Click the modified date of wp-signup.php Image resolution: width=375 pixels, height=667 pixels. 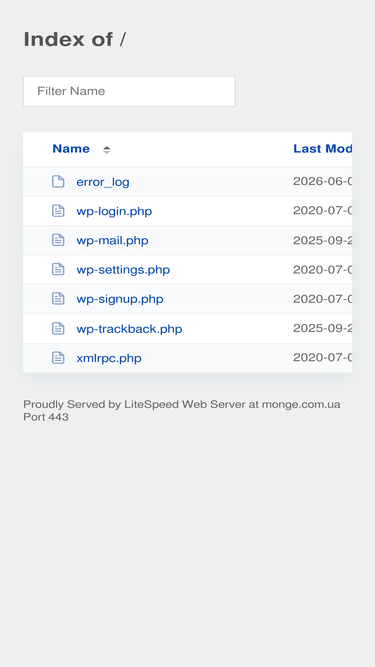coord(323,299)
